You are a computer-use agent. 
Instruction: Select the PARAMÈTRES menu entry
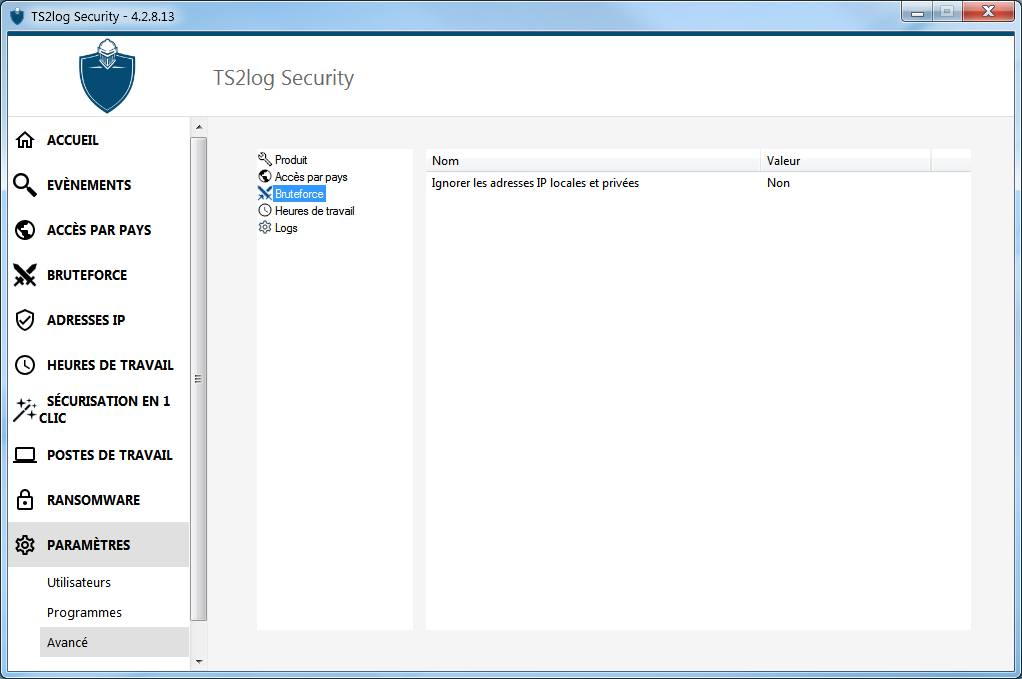tap(98, 545)
